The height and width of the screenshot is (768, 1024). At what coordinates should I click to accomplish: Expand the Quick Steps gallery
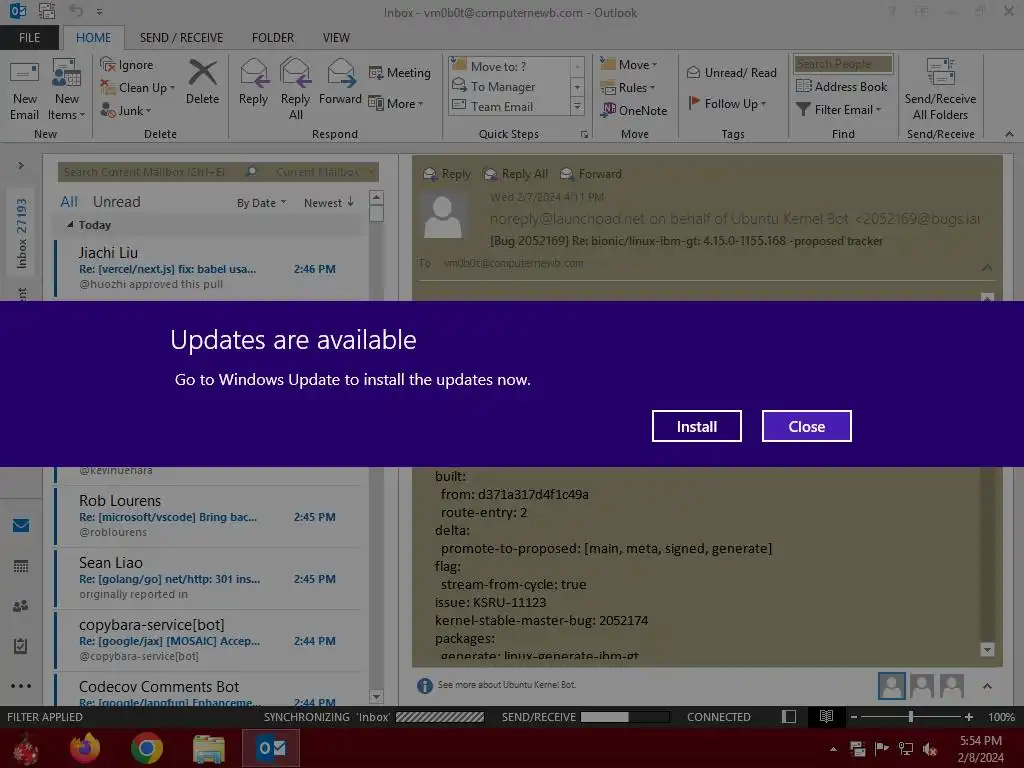[577, 106]
